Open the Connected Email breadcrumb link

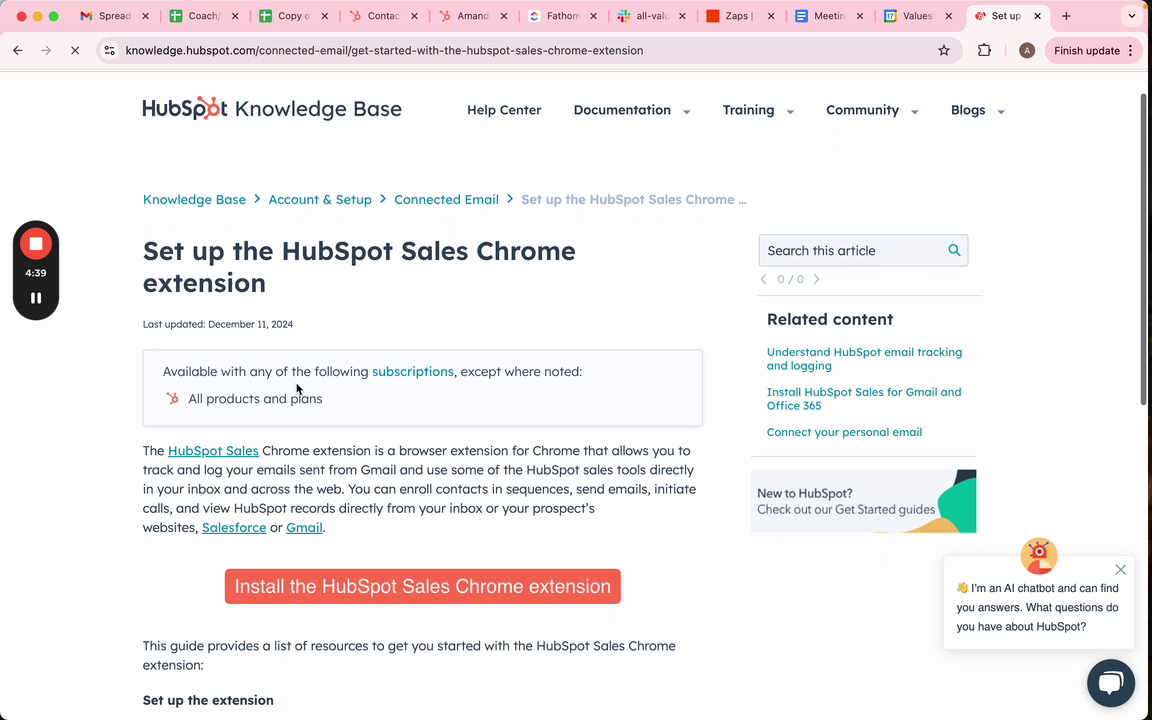coord(446,200)
